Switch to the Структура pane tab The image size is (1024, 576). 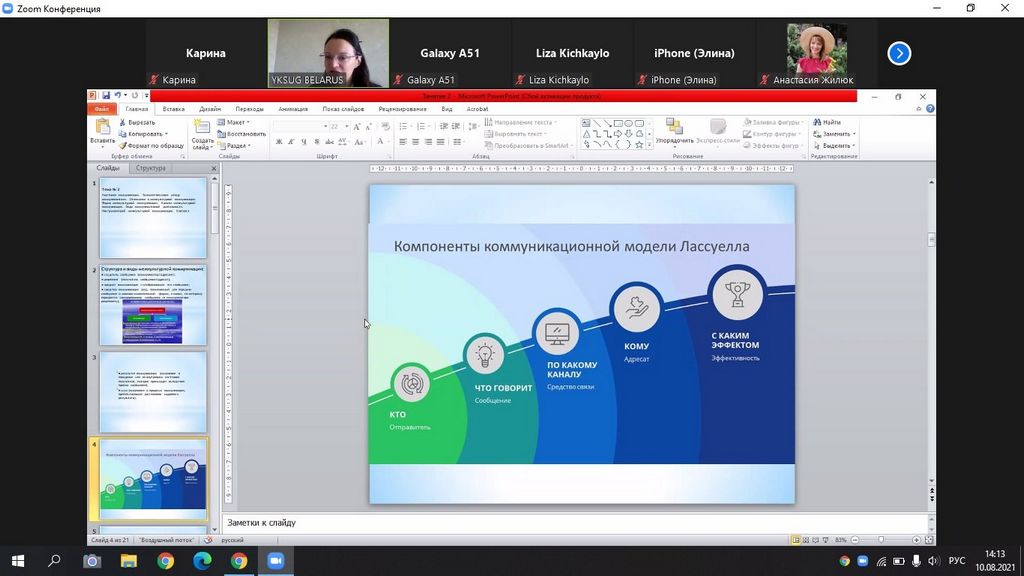151,168
